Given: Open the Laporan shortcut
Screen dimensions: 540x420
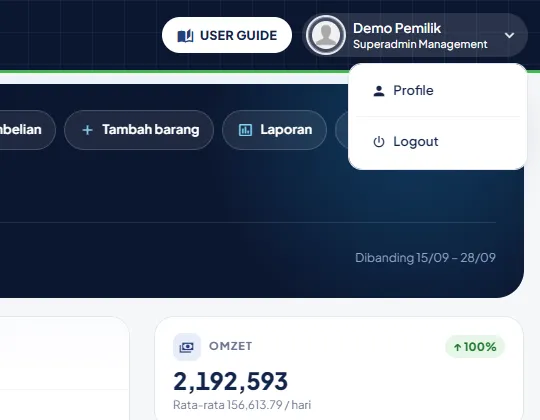Looking at the screenshot, I should click(274, 130).
